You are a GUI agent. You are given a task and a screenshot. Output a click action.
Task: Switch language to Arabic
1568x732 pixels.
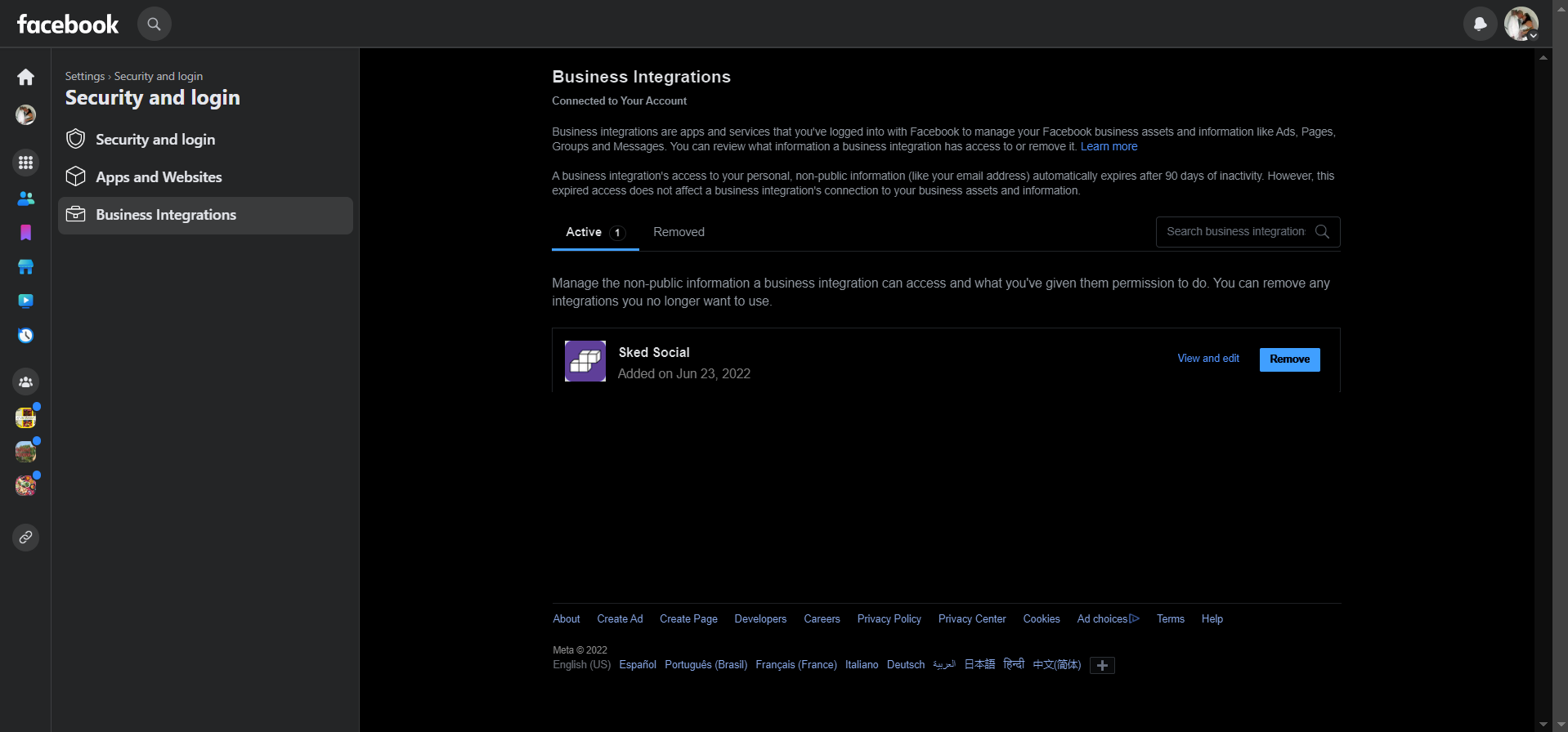[944, 665]
